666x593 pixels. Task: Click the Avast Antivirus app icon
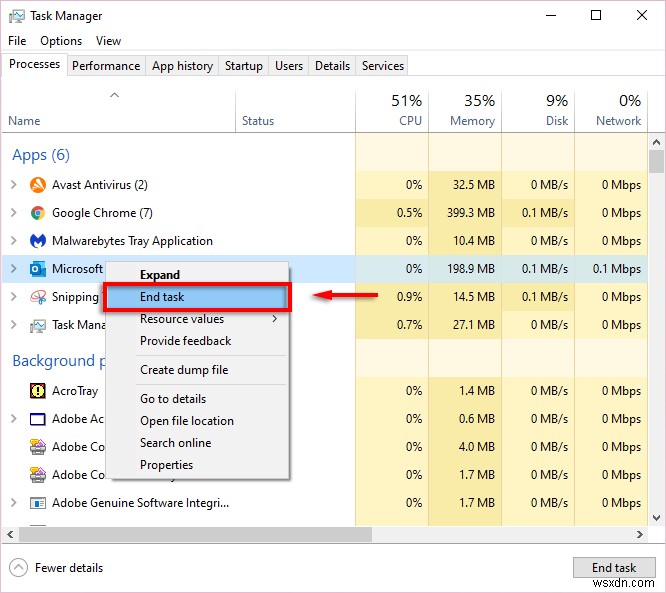tap(38, 185)
